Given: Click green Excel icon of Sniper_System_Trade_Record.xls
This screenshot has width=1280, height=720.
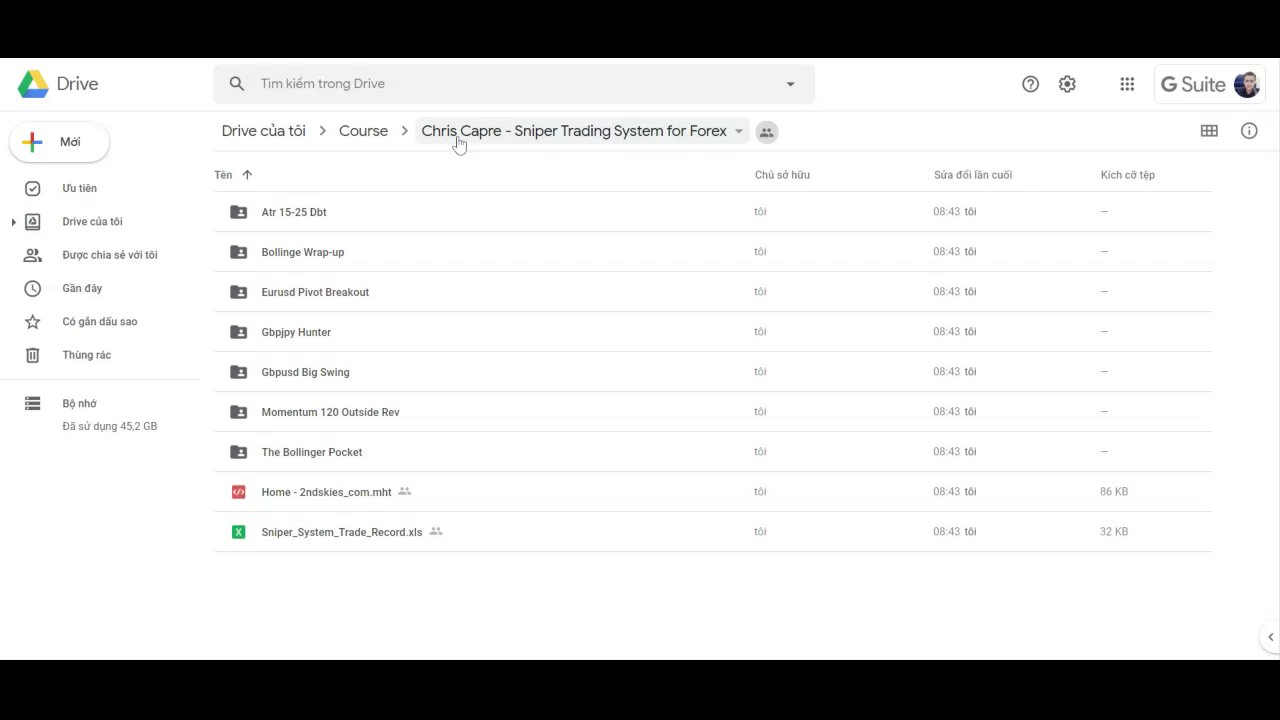Looking at the screenshot, I should 238,532.
